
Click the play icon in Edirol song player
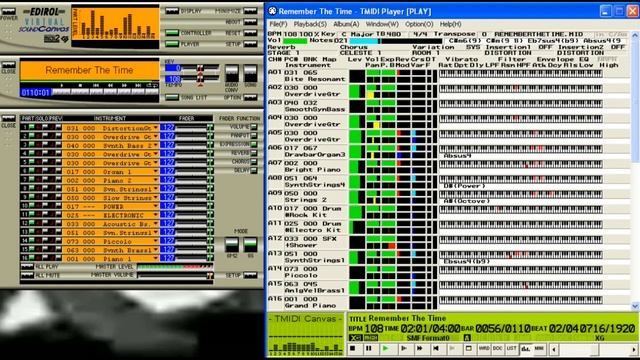click(x=62, y=85)
